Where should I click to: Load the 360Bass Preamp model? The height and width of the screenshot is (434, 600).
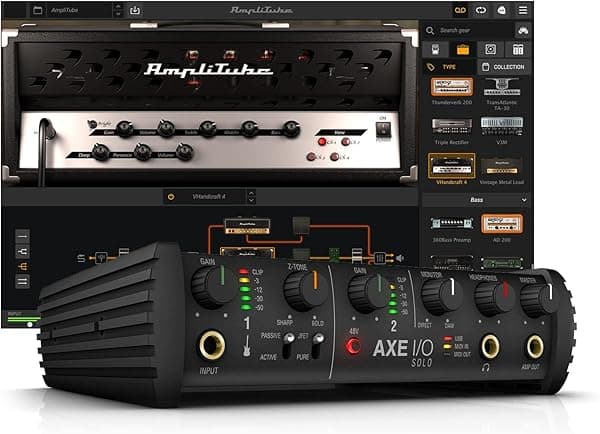click(x=452, y=224)
